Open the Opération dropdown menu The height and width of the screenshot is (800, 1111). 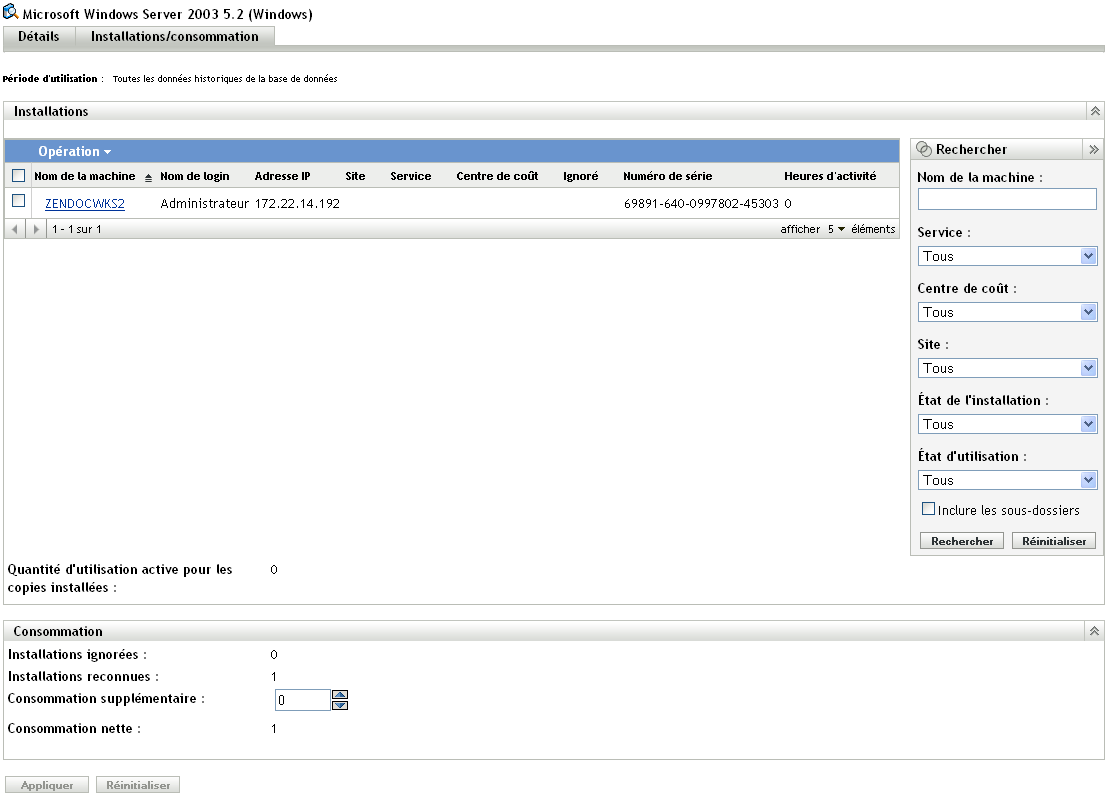point(74,151)
